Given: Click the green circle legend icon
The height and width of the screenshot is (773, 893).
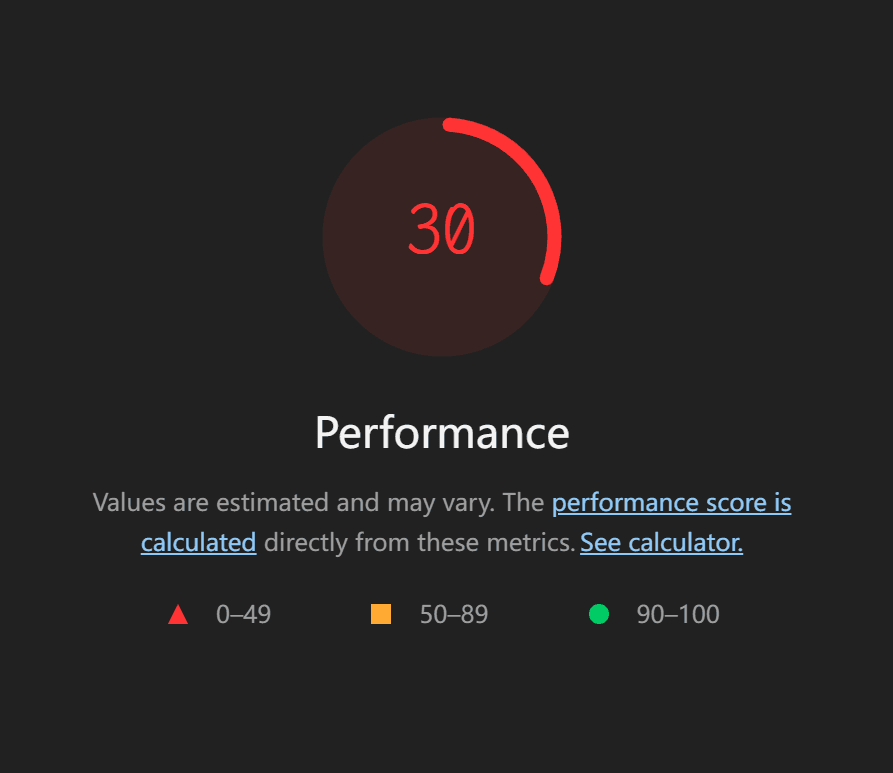Looking at the screenshot, I should tap(599, 614).
